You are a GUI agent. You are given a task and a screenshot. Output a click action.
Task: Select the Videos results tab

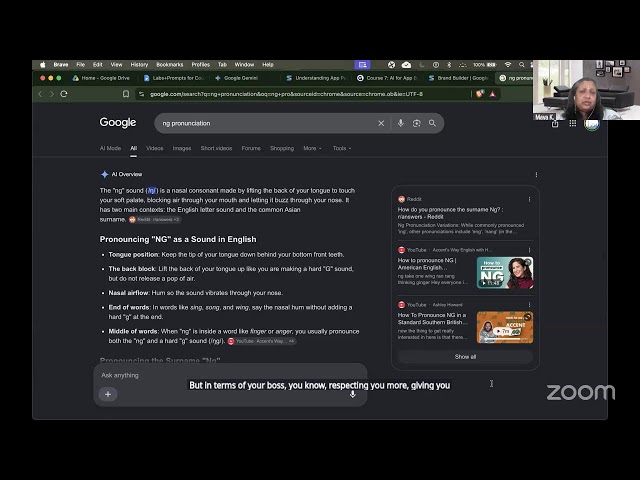pos(155,148)
